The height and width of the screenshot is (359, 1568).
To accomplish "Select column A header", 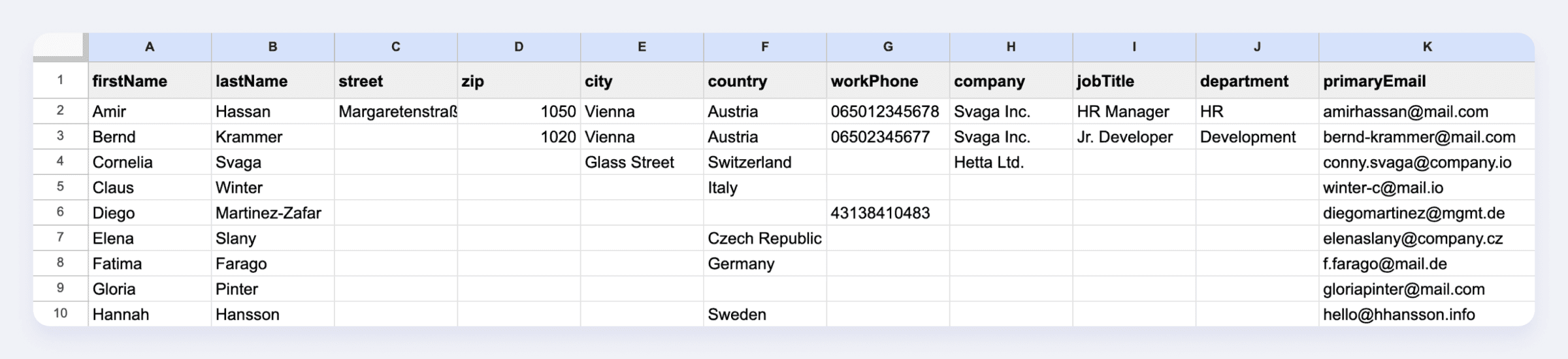I will (150, 47).
